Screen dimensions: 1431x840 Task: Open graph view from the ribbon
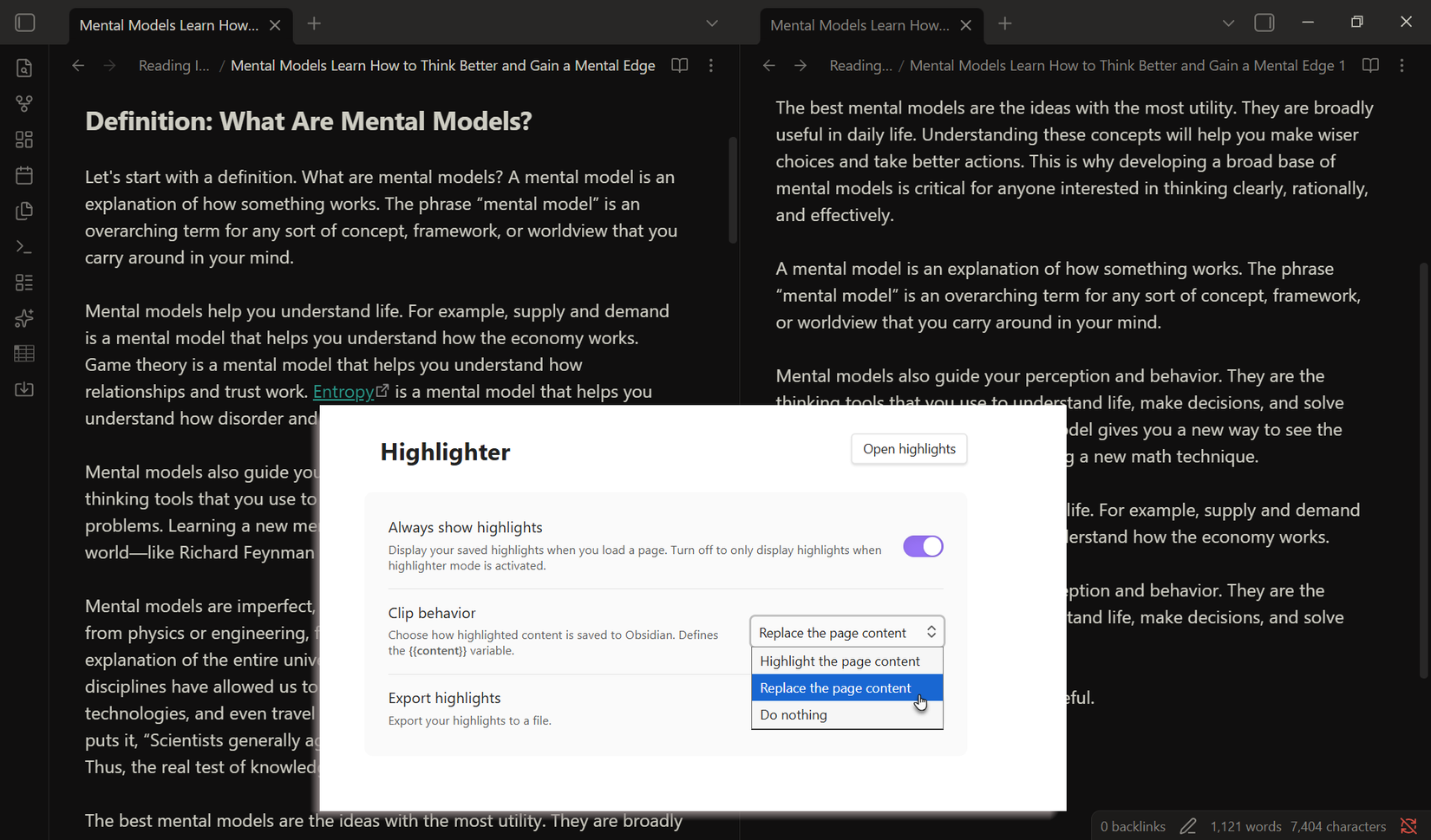coord(24,104)
